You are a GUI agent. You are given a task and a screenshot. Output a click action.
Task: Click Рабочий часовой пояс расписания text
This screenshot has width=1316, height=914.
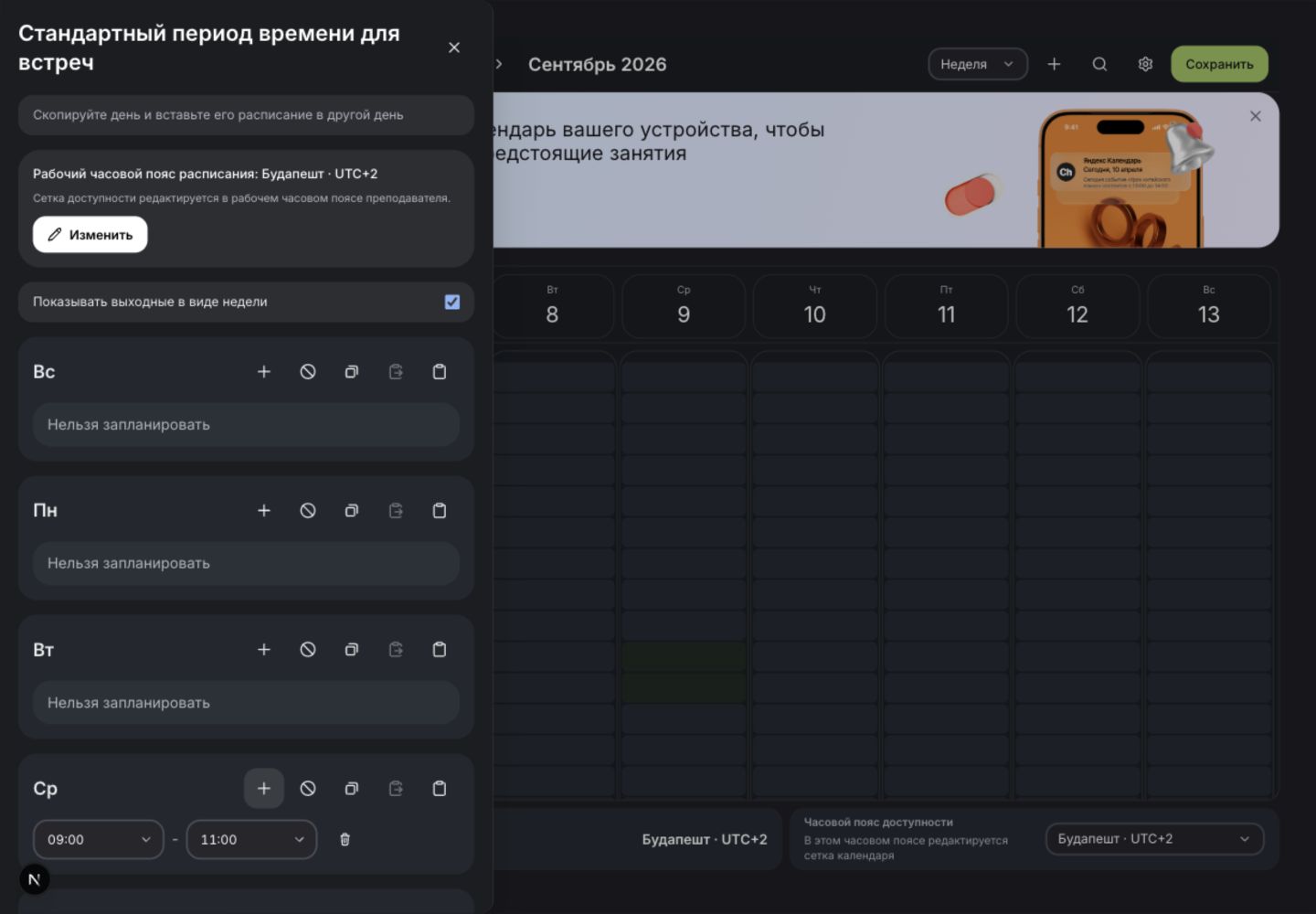click(x=206, y=174)
